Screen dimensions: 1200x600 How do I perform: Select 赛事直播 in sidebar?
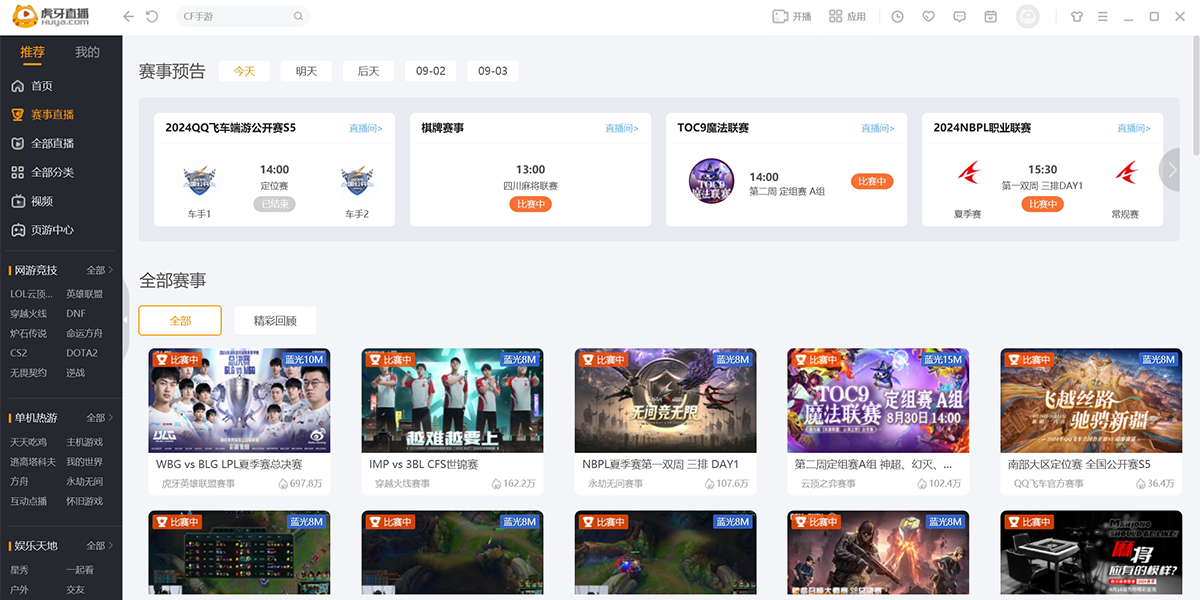[x=42, y=114]
